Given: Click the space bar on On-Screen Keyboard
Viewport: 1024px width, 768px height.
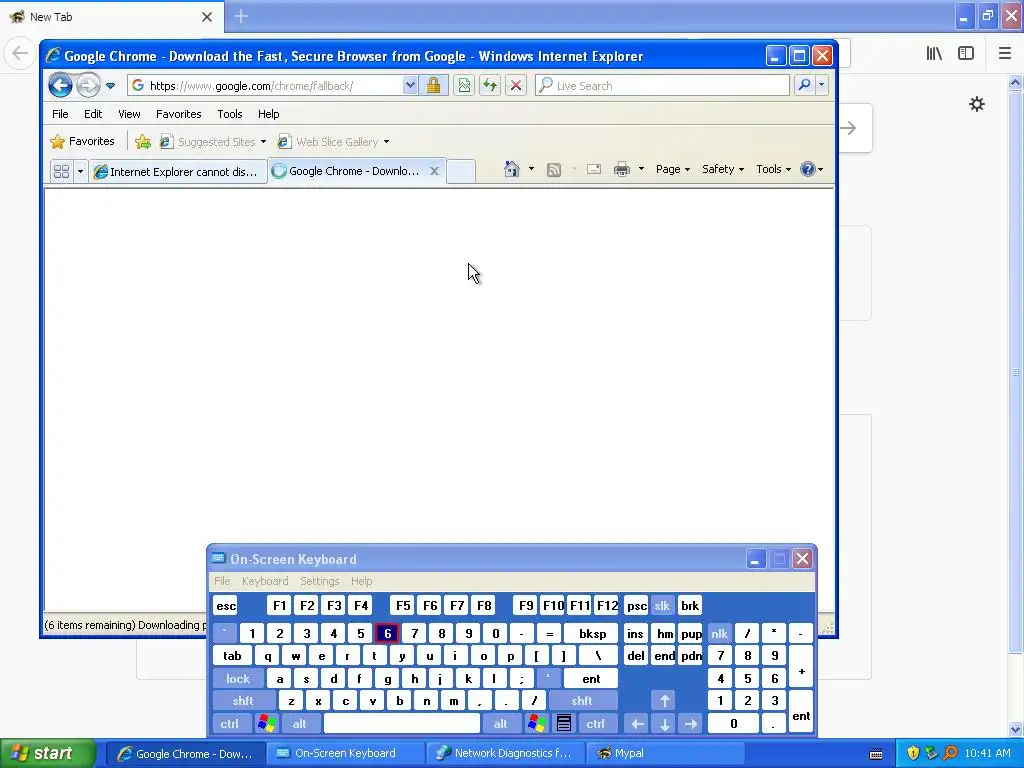Looking at the screenshot, I should (x=402, y=723).
